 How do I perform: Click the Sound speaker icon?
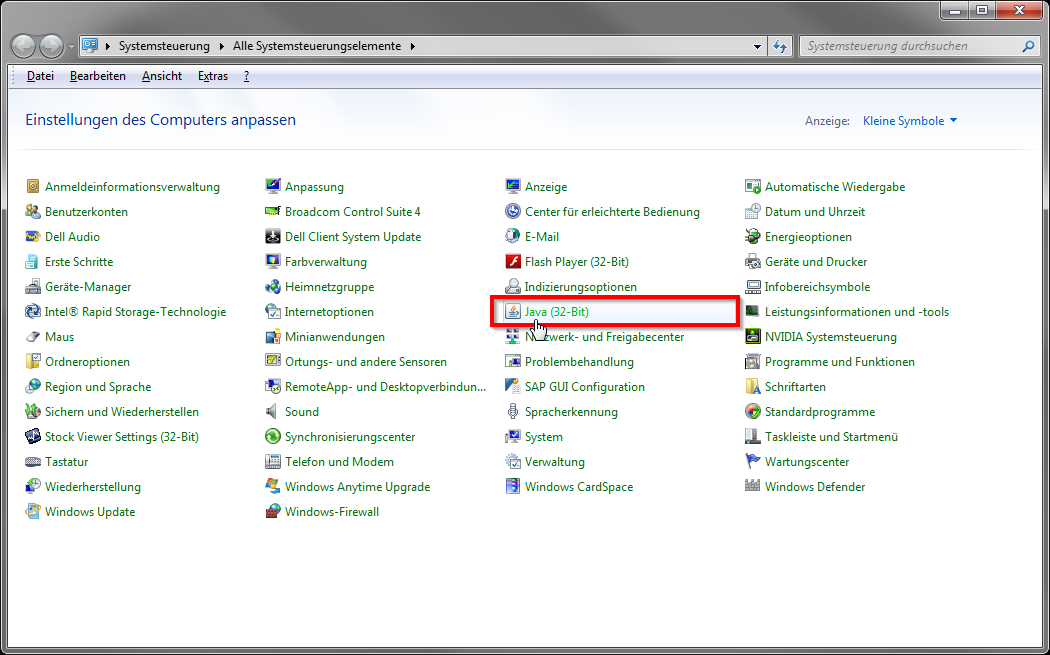273,412
